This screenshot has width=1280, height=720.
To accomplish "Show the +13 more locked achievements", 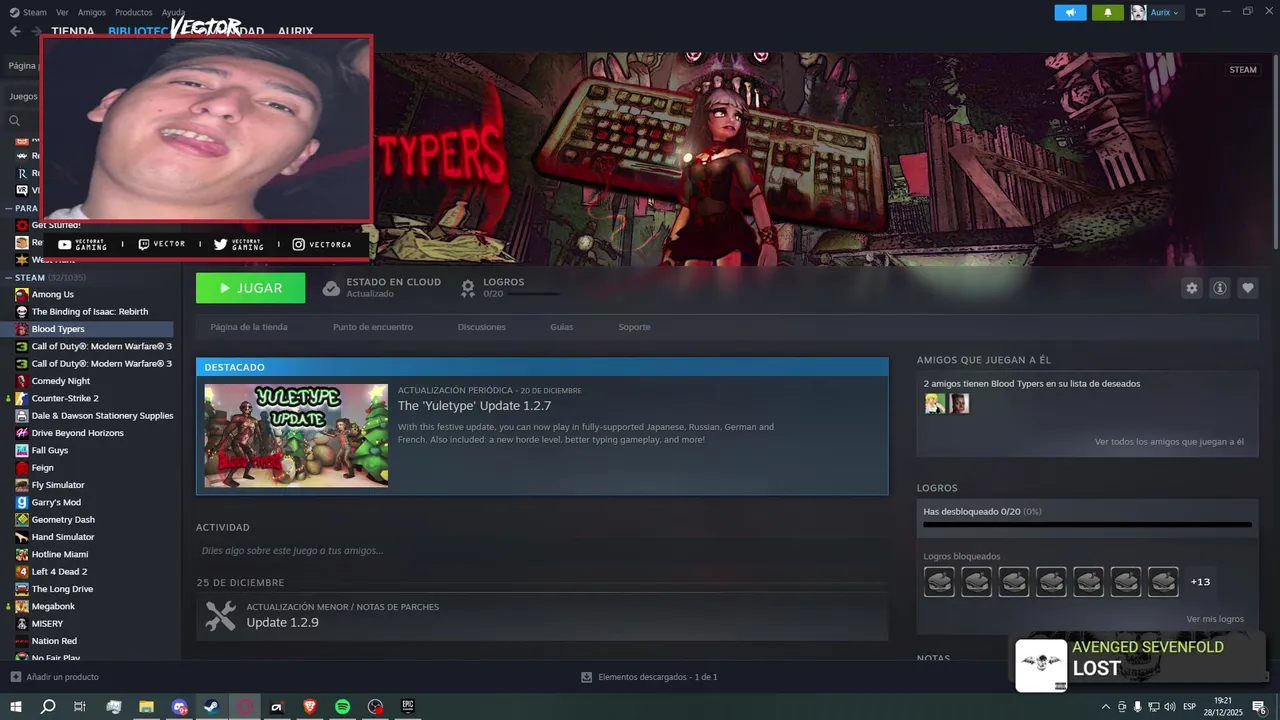I will tap(1200, 581).
